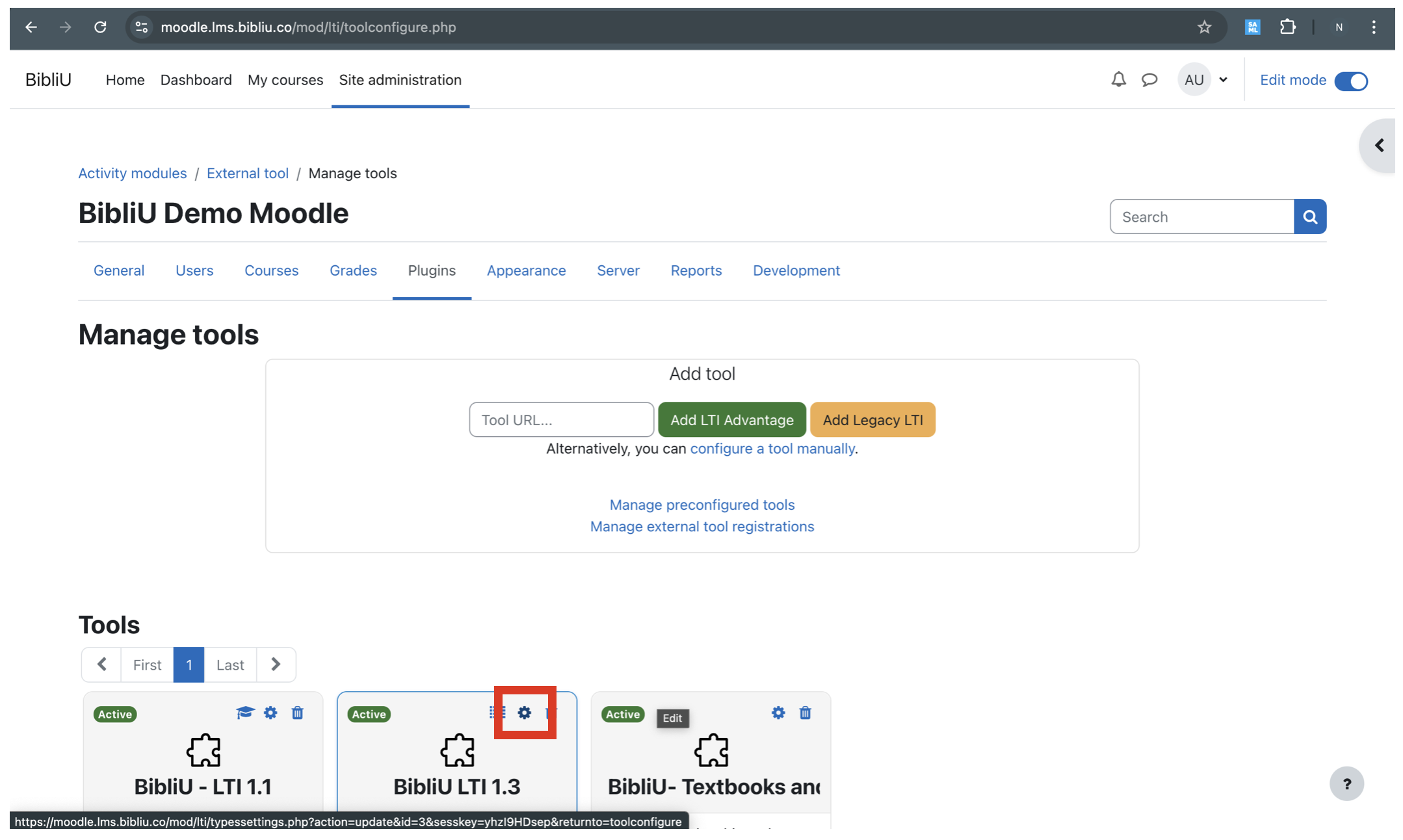This screenshot has width=1403, height=840.
Task: Click the First pagination button
Action: point(147,664)
